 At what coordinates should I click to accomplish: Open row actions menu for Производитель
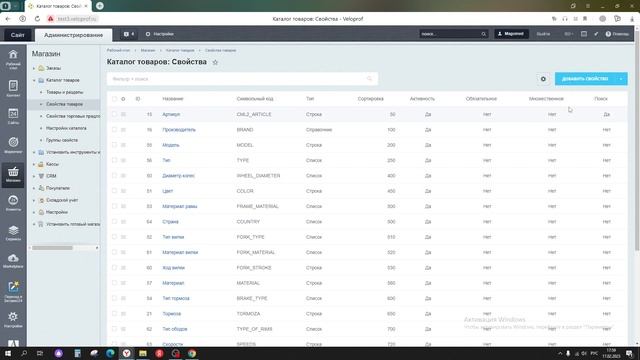(123, 130)
